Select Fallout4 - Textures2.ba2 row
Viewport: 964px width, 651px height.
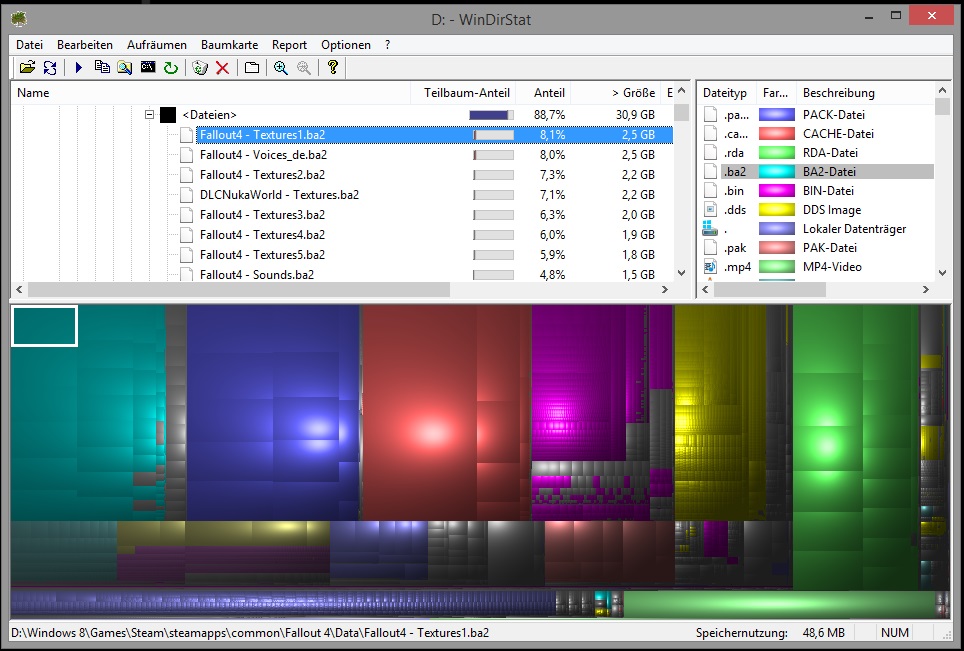pyautogui.click(x=420, y=175)
